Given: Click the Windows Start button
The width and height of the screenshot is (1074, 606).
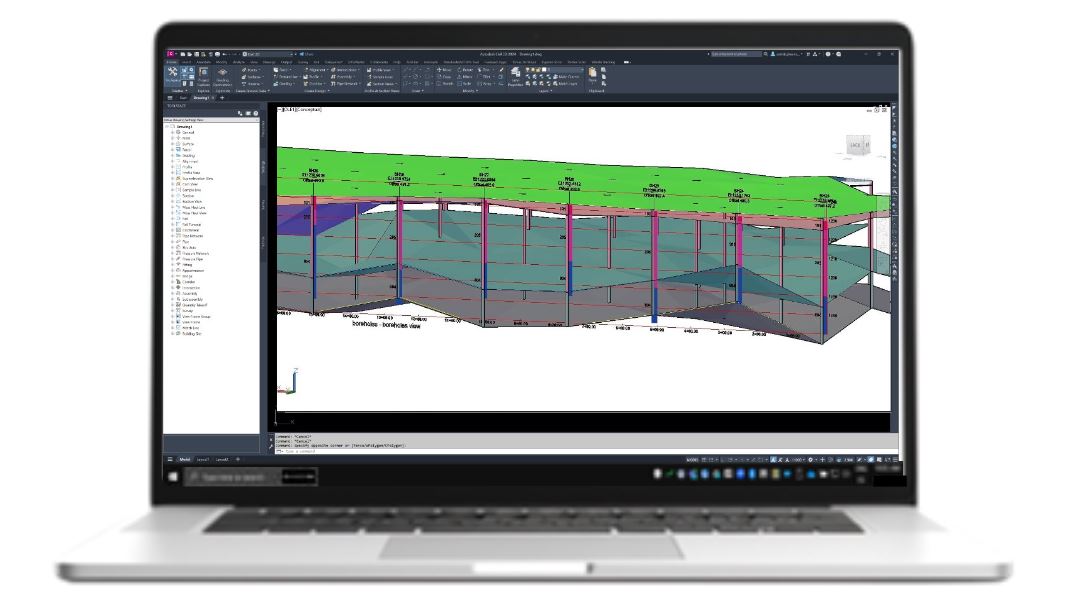Looking at the screenshot, I should click(x=173, y=478).
